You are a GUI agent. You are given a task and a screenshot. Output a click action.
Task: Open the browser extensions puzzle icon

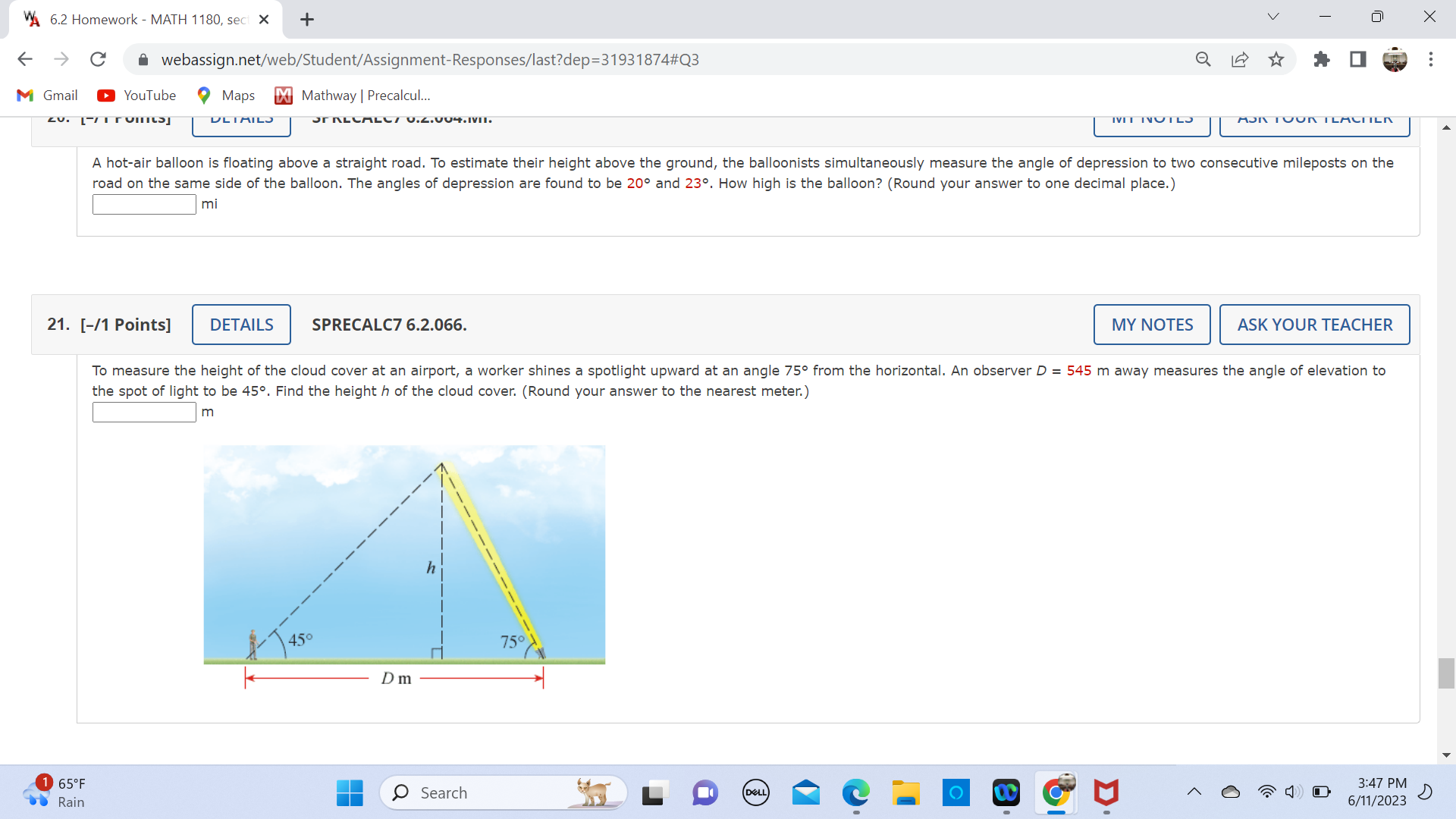(x=1322, y=59)
